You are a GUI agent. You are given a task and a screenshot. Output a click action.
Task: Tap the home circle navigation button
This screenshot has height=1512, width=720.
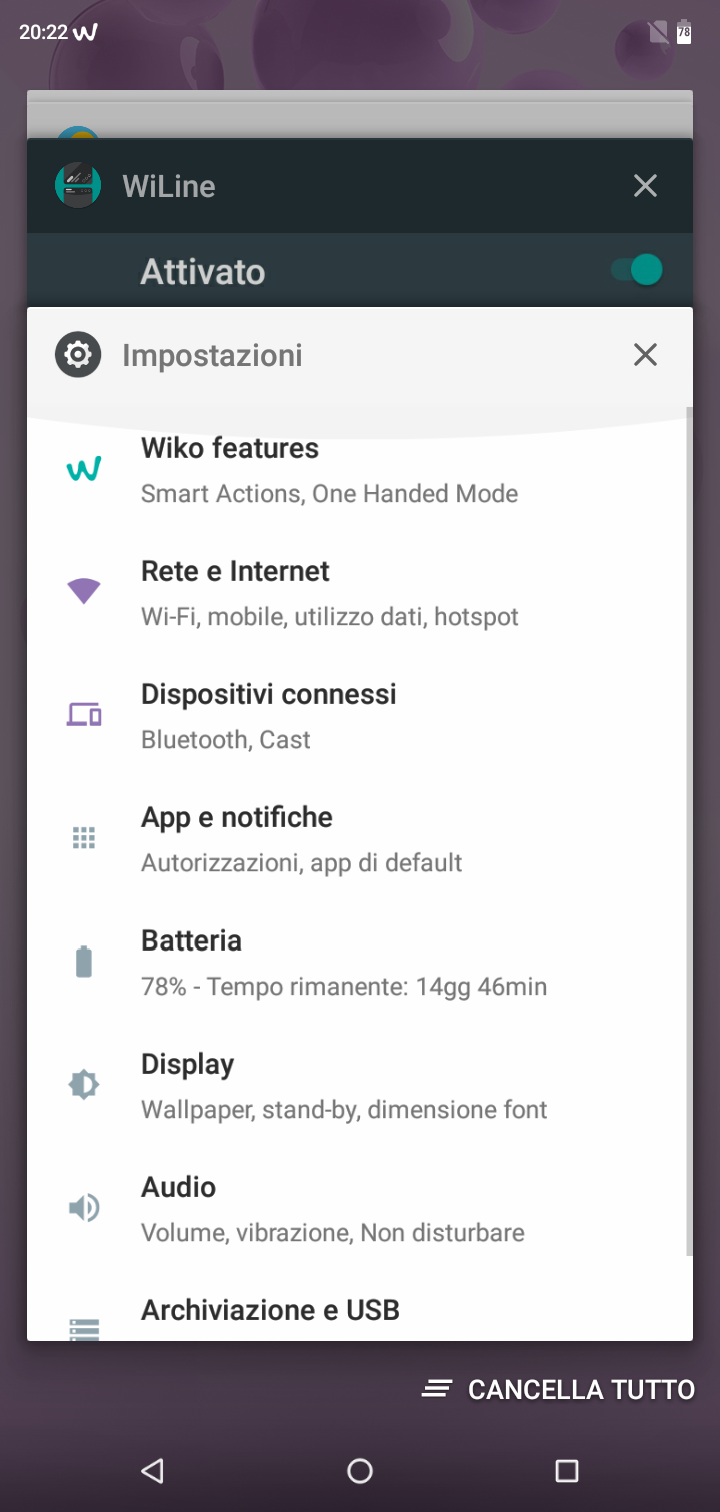pos(360,1470)
